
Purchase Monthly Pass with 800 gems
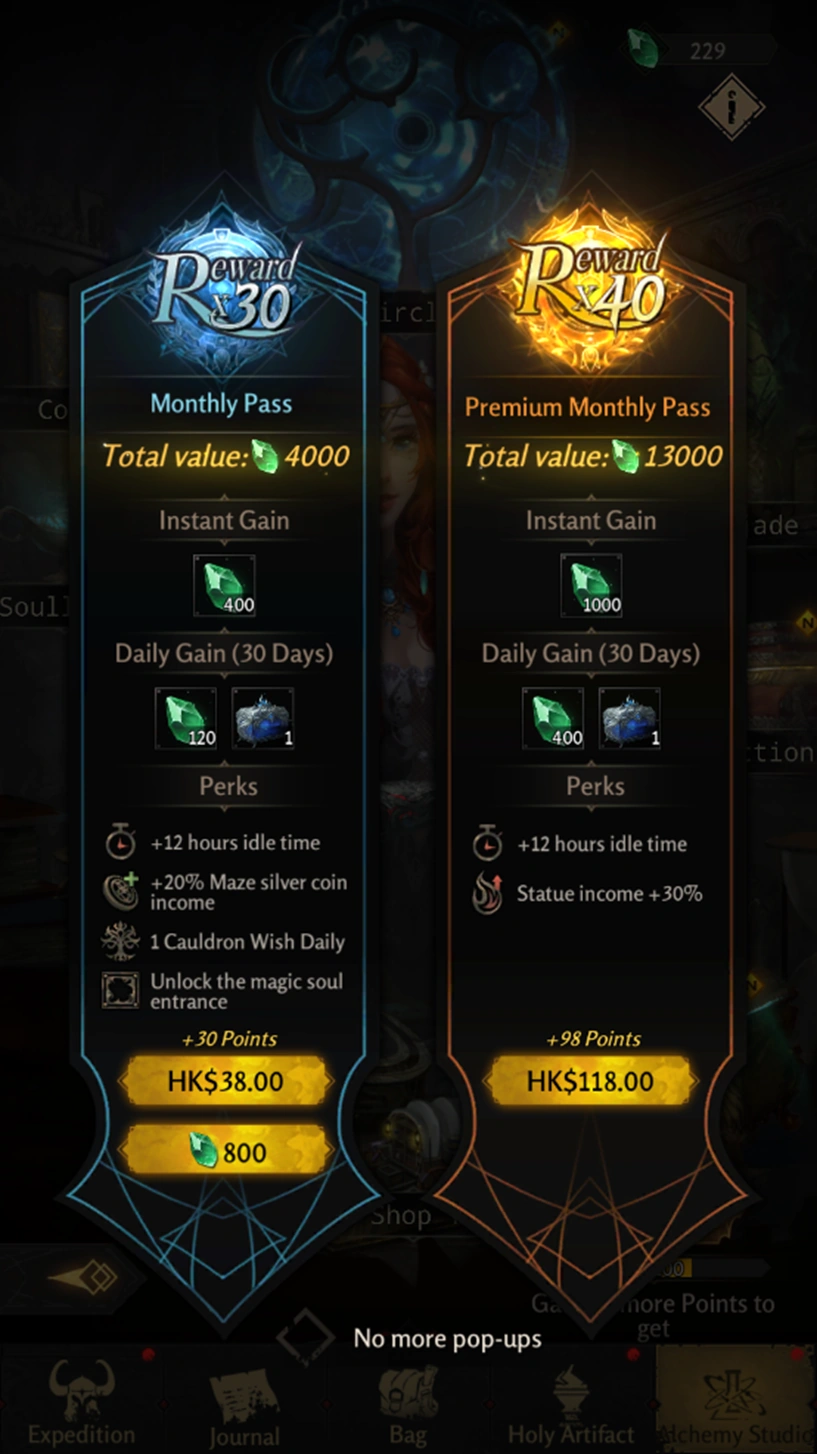coord(226,1152)
